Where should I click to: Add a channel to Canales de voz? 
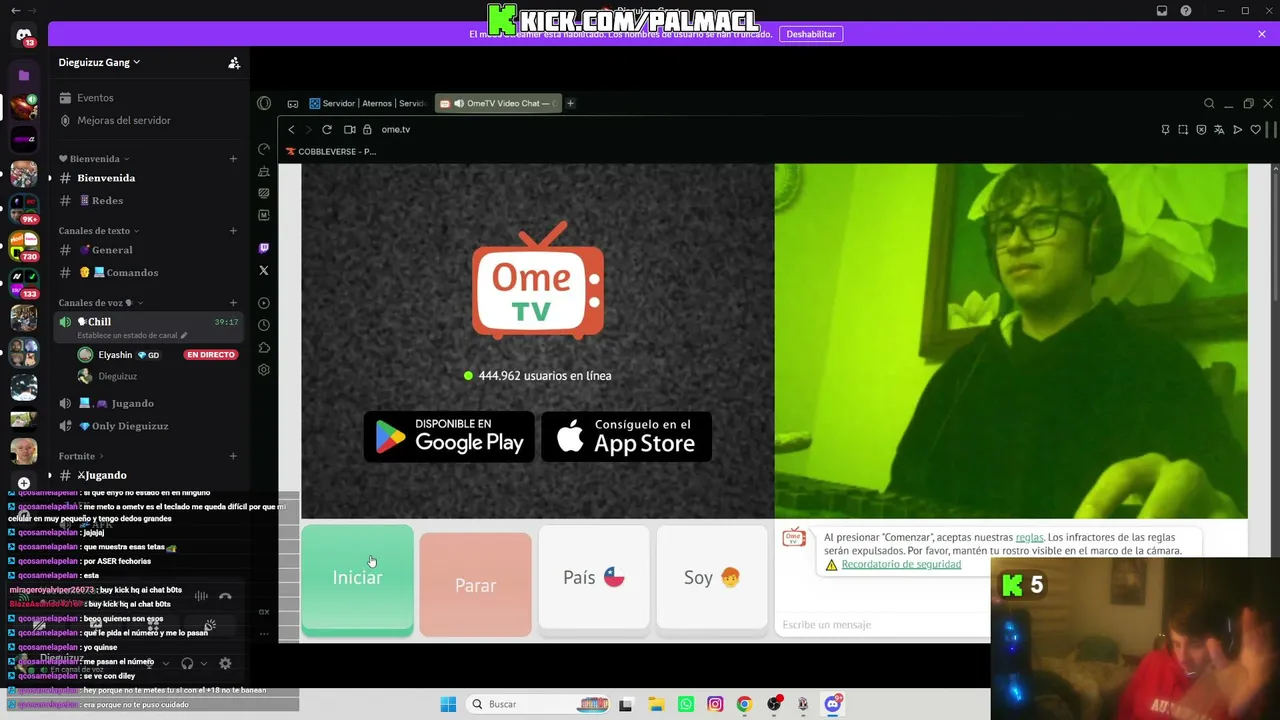click(233, 303)
